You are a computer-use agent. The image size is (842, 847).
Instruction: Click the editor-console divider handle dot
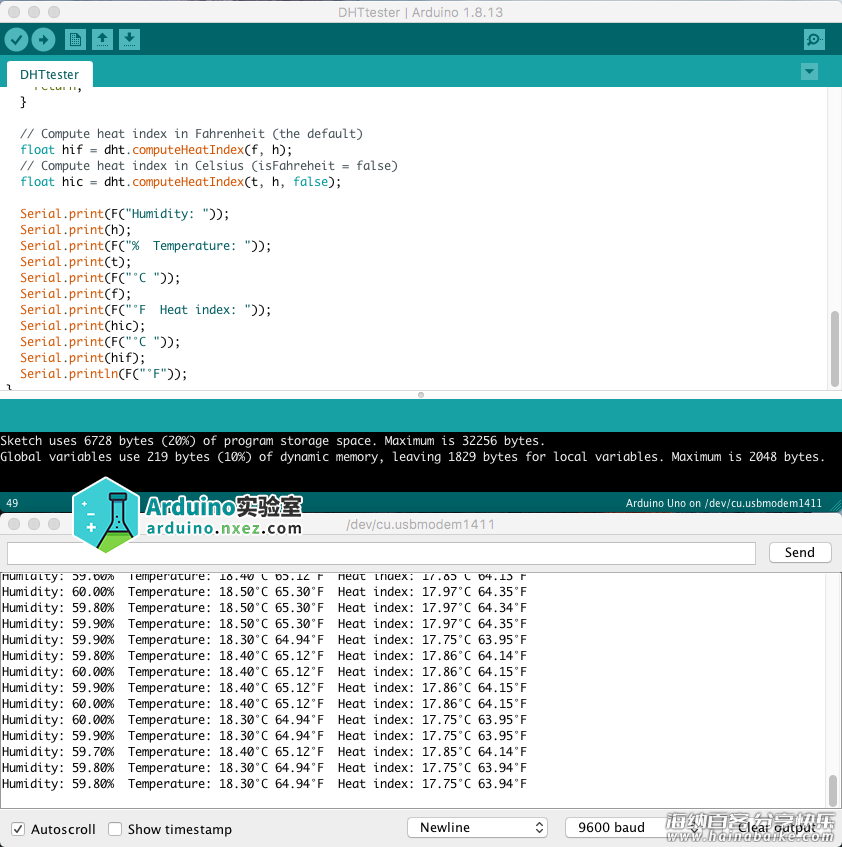pos(421,395)
